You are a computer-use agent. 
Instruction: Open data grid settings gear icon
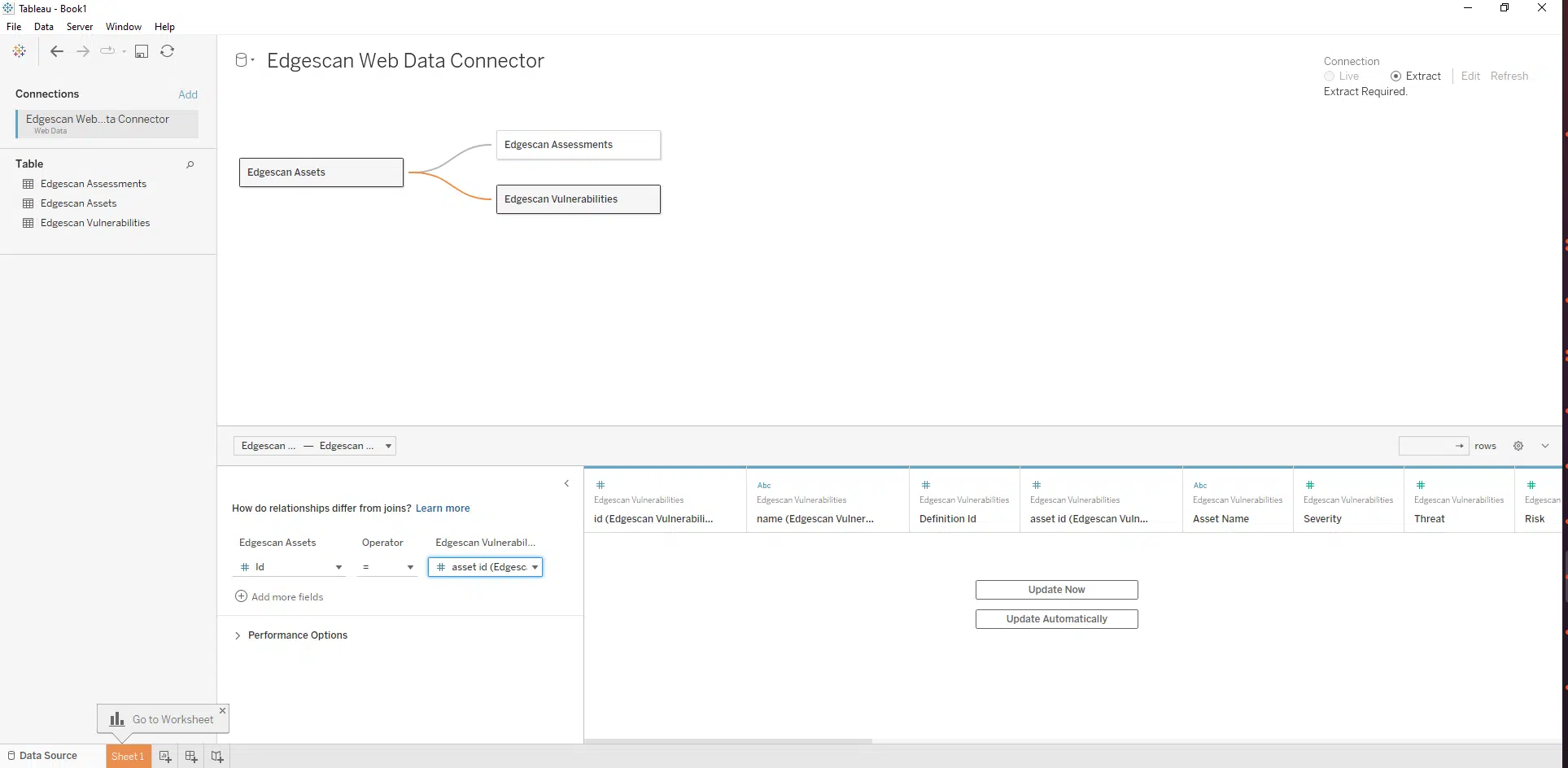1518,446
